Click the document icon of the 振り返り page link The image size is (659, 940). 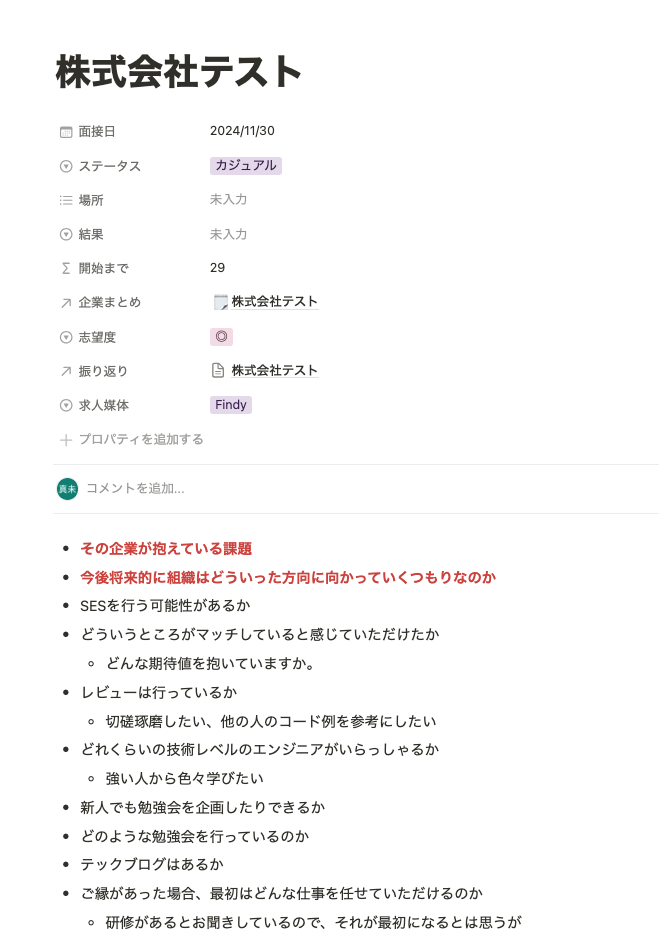point(219,370)
